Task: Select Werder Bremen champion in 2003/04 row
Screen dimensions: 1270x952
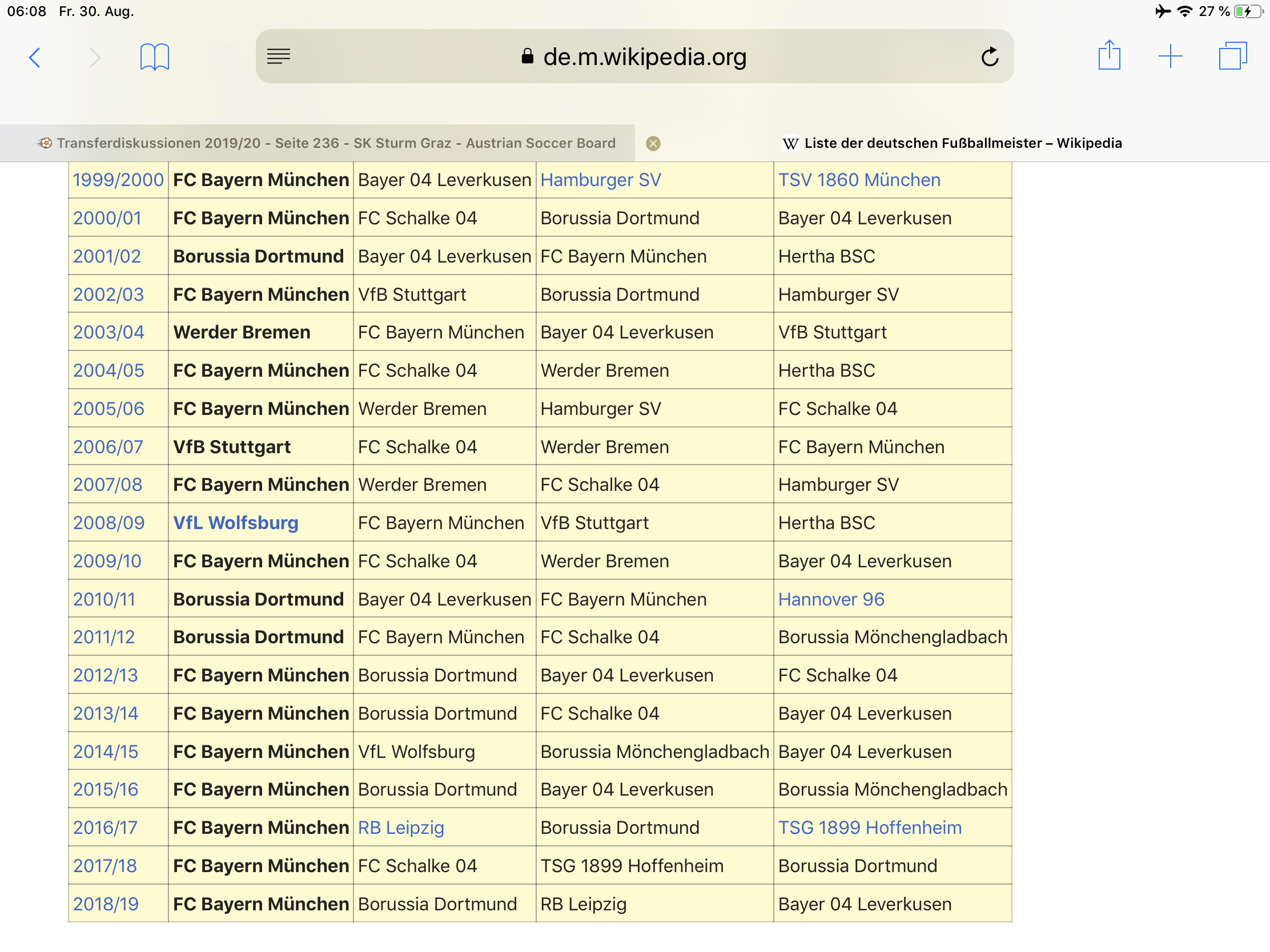Action: click(x=242, y=332)
